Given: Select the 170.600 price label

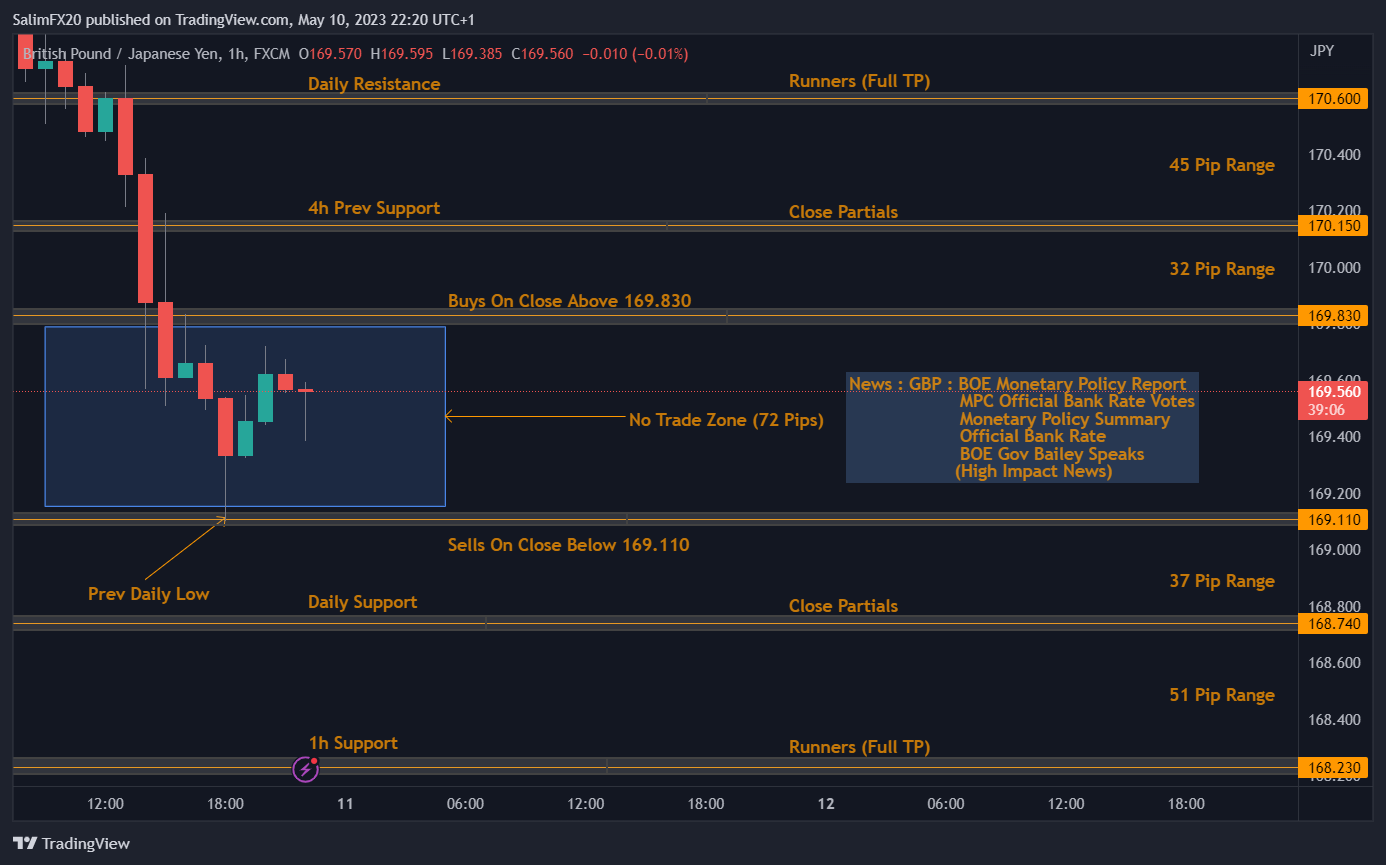Looking at the screenshot, I should click(x=1332, y=98).
